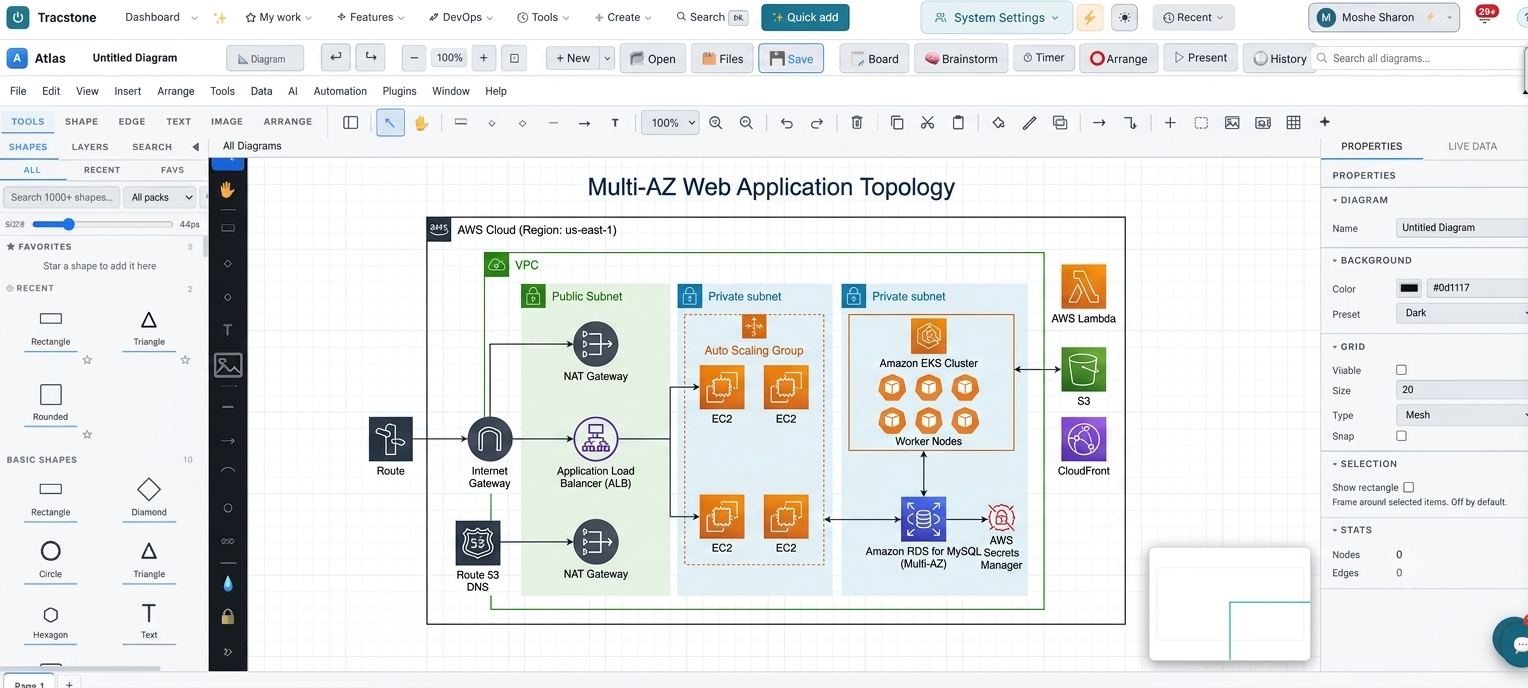Click the Brainstorm button
Screen dimensions: 1528x688
pyautogui.click(x=961, y=58)
